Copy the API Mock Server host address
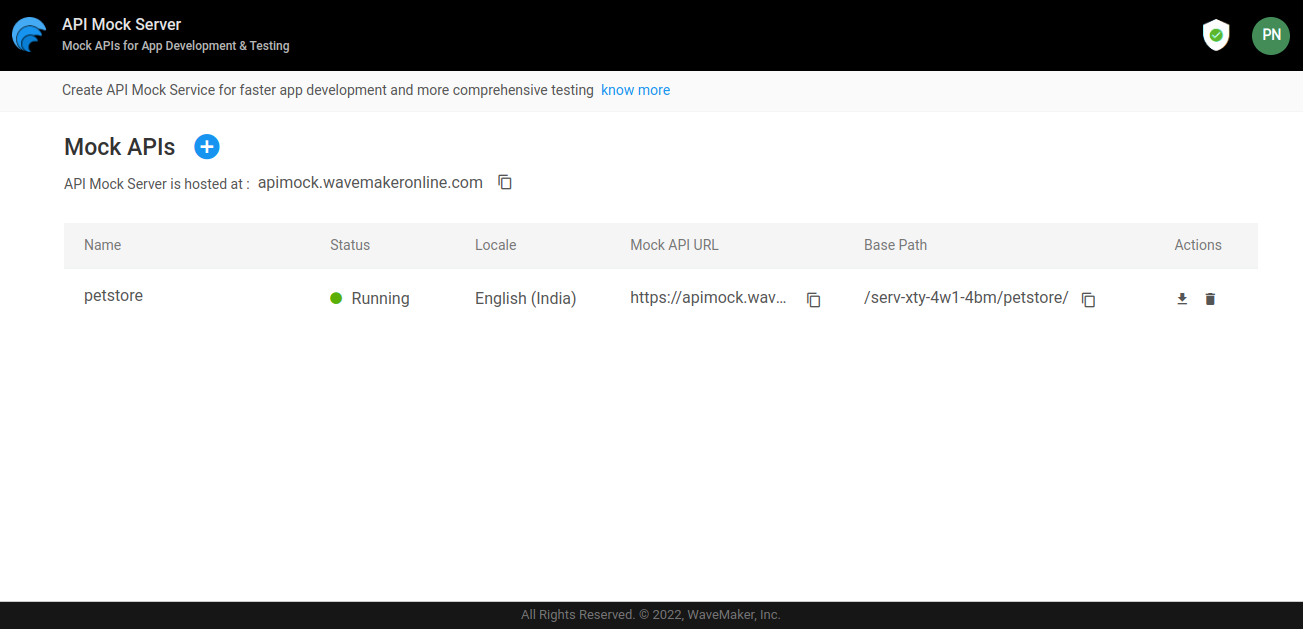1303x629 pixels. pyautogui.click(x=505, y=183)
